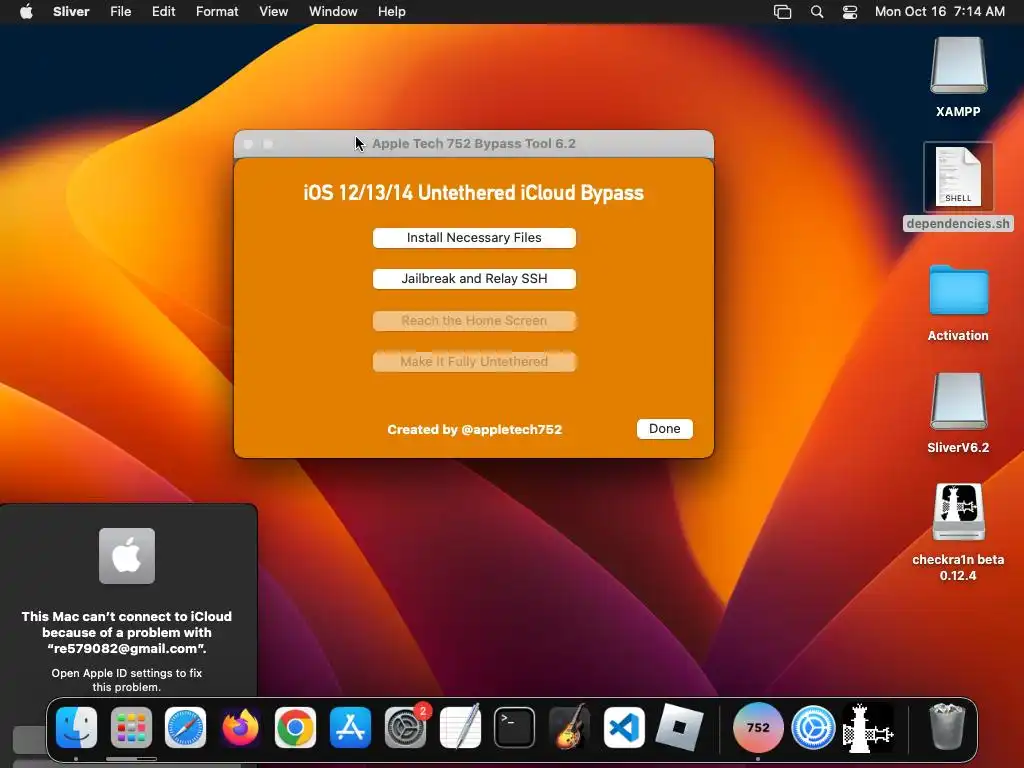Screen dimensions: 1024x768
Task: Click the date and time in menu bar
Action: 939,12
